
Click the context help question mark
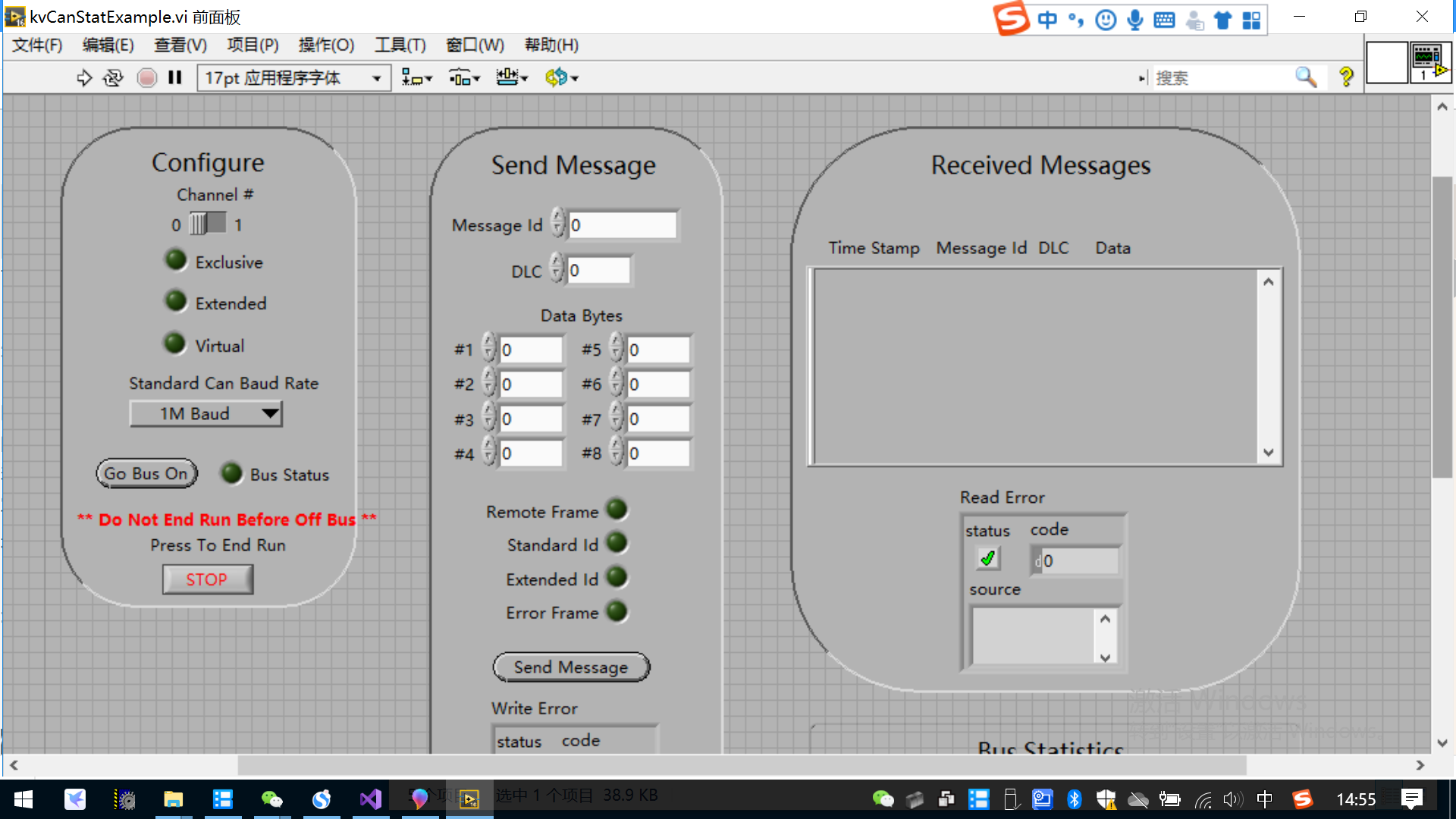click(1346, 77)
